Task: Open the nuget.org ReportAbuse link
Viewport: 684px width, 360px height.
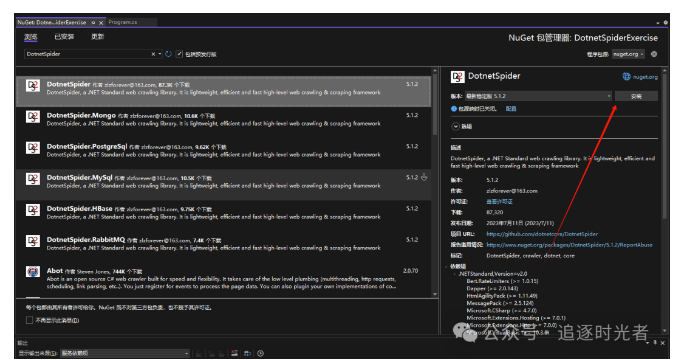Action: (569, 245)
